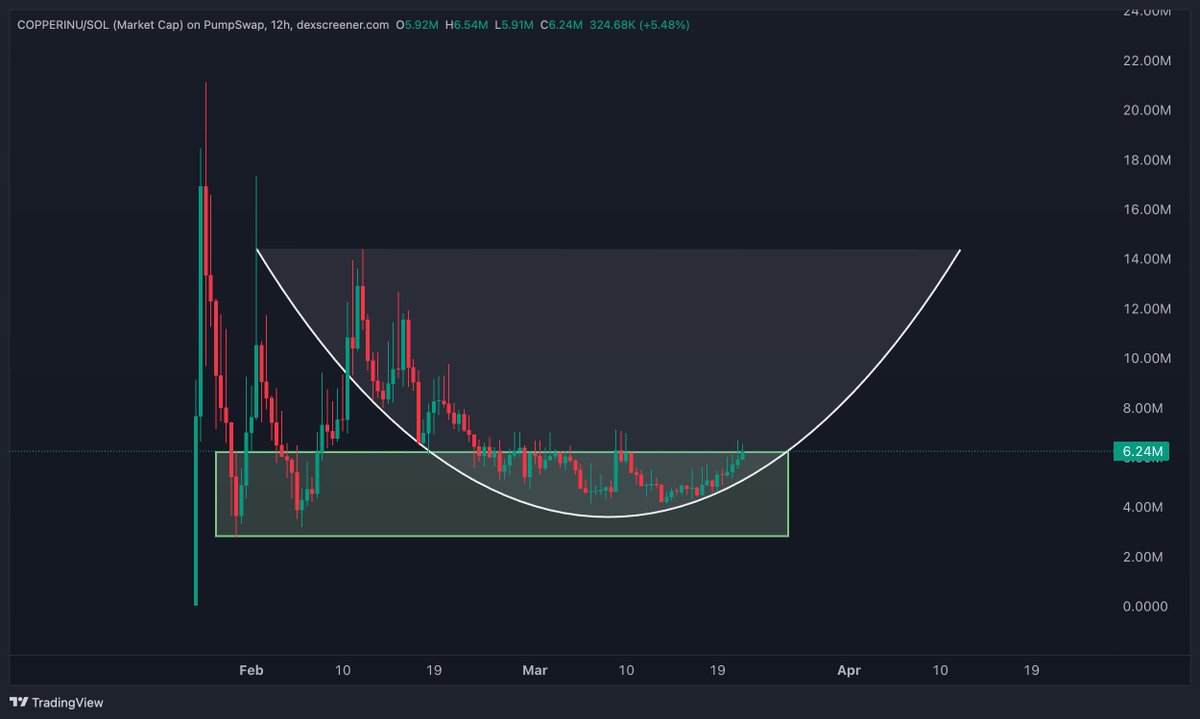Click the Feb date axis label
This screenshot has height=719, width=1200.
point(250,670)
